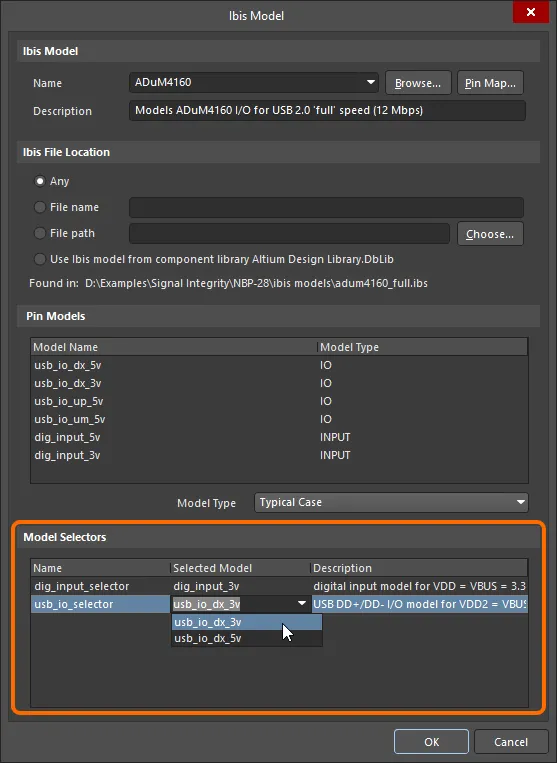Choose usb_io_dx_3v from the dropdown list
Viewport: 557px width, 763px height.
(247, 622)
